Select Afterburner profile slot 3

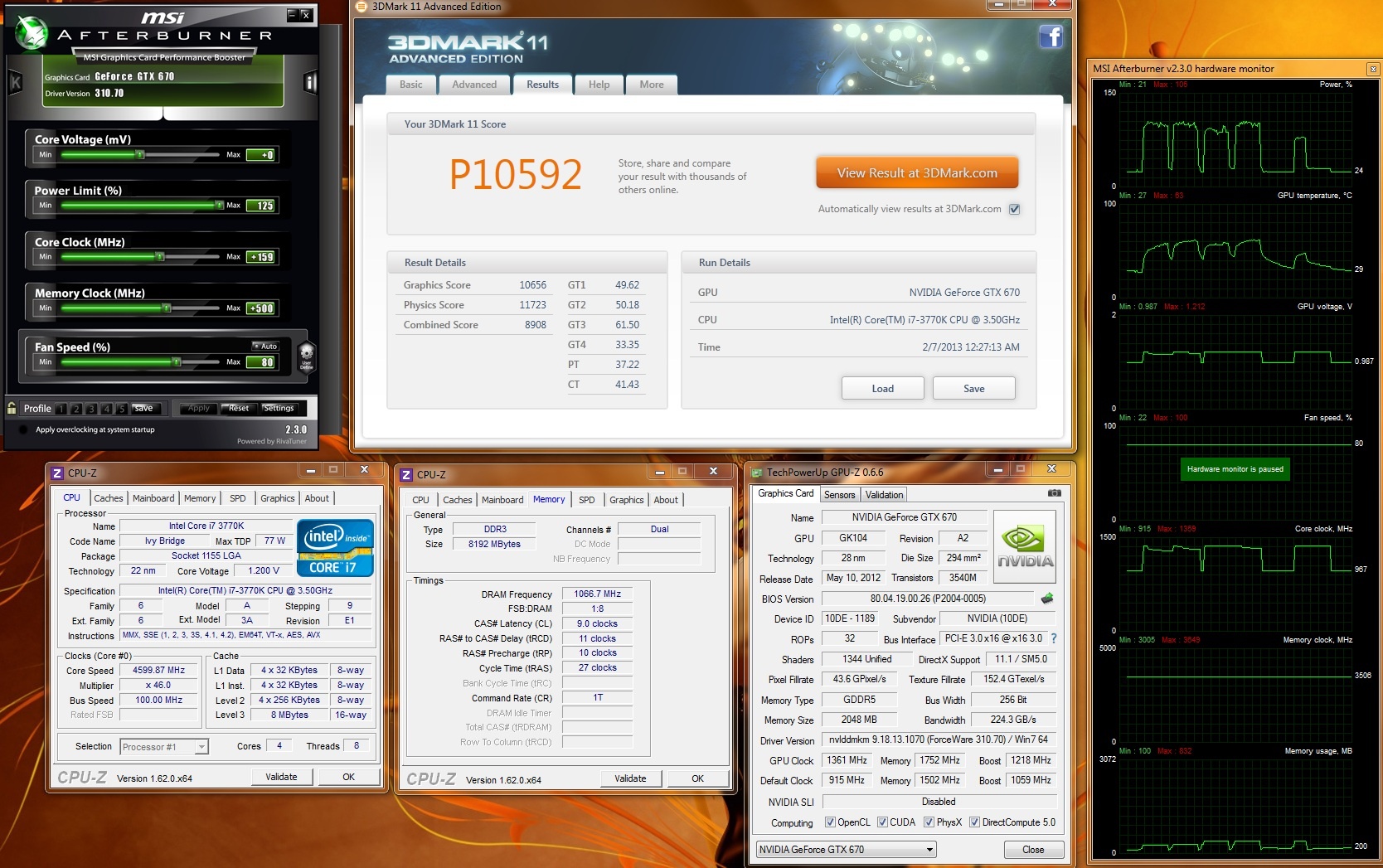(91, 409)
